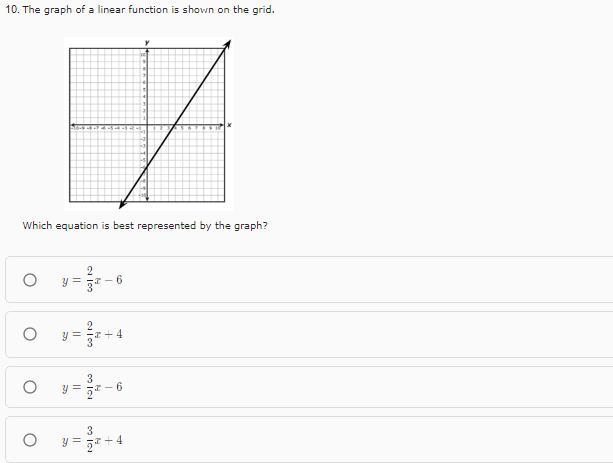The height and width of the screenshot is (463, 613).
Task: Click the equation text y = 2/3x − 6
Action: click(92, 280)
